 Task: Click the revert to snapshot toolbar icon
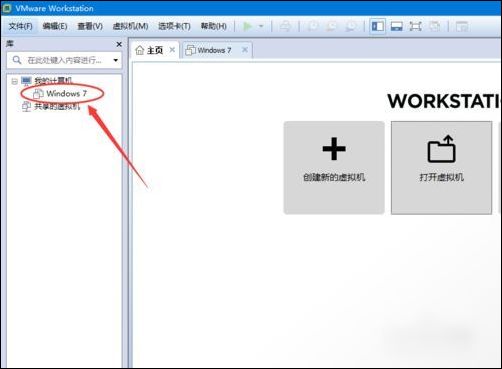(332, 26)
